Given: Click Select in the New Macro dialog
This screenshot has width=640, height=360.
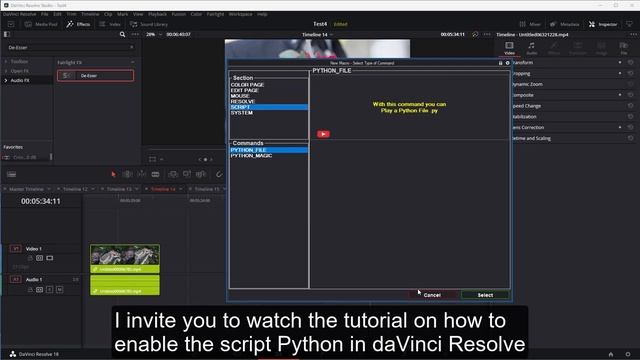Looking at the screenshot, I should [485, 295].
